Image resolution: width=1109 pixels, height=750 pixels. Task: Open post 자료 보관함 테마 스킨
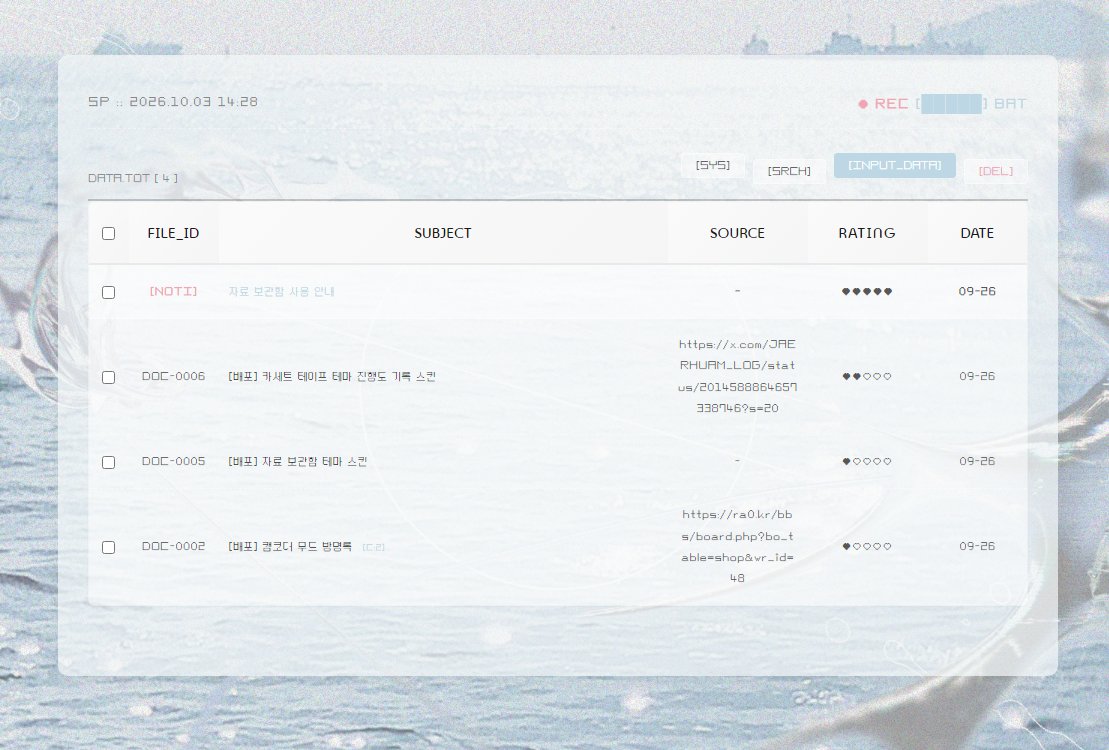(297, 461)
